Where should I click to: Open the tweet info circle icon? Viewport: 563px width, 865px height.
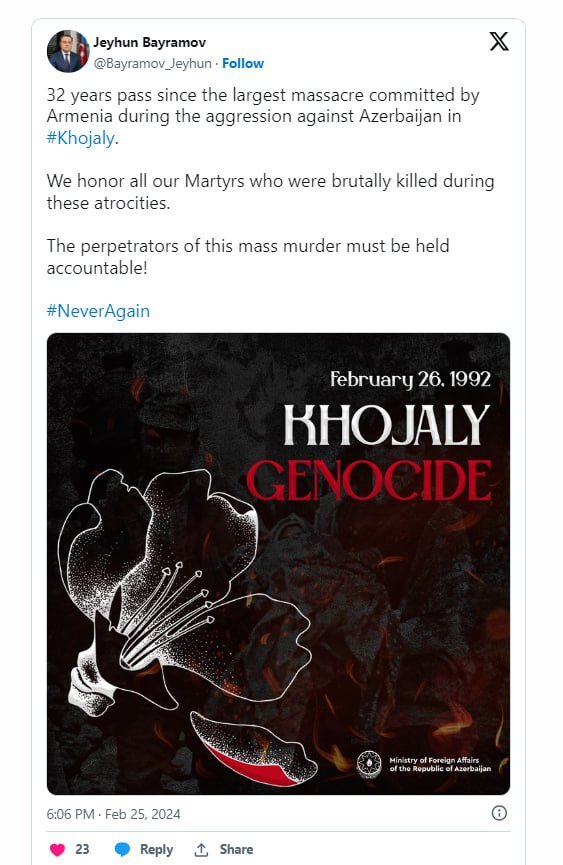click(x=499, y=813)
